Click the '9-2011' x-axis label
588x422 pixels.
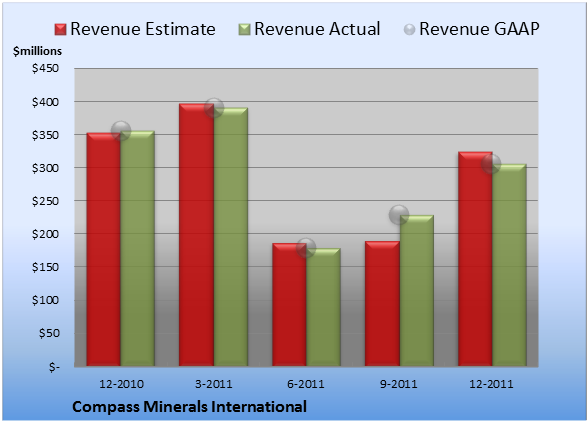point(399,384)
